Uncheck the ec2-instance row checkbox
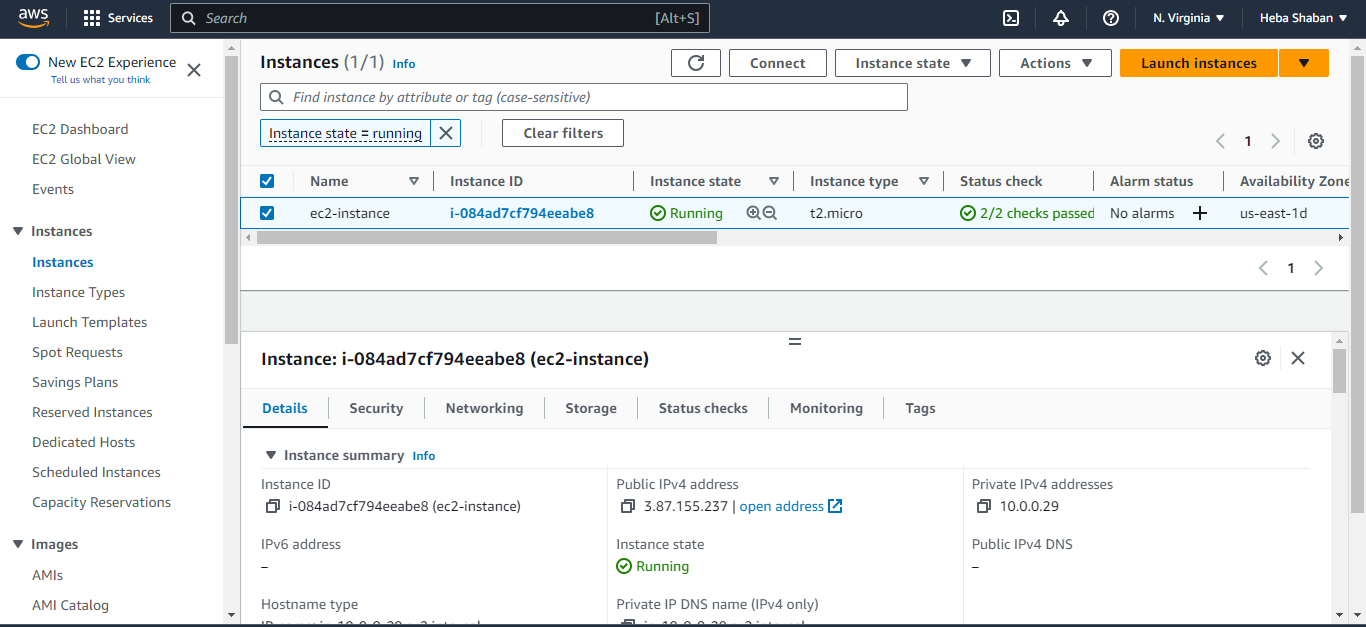Viewport: 1366px width, 627px height. click(x=266, y=212)
